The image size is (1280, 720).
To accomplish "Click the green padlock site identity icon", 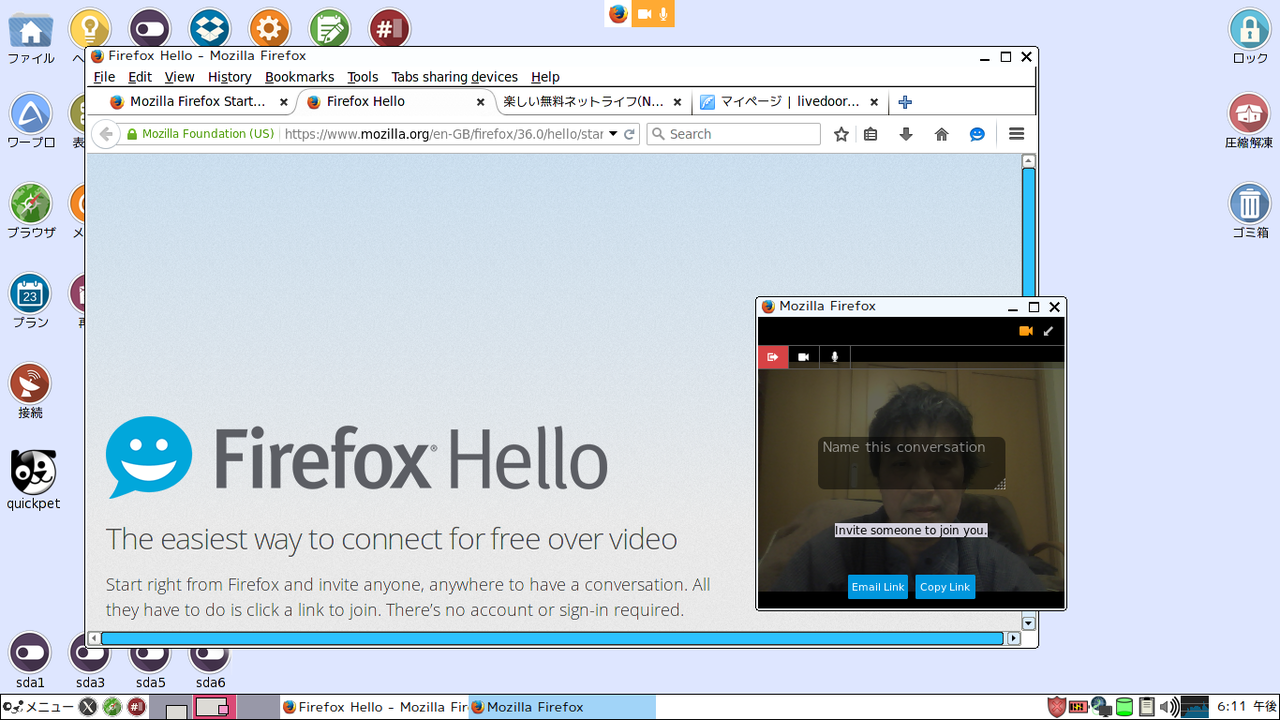I will click(x=131, y=134).
